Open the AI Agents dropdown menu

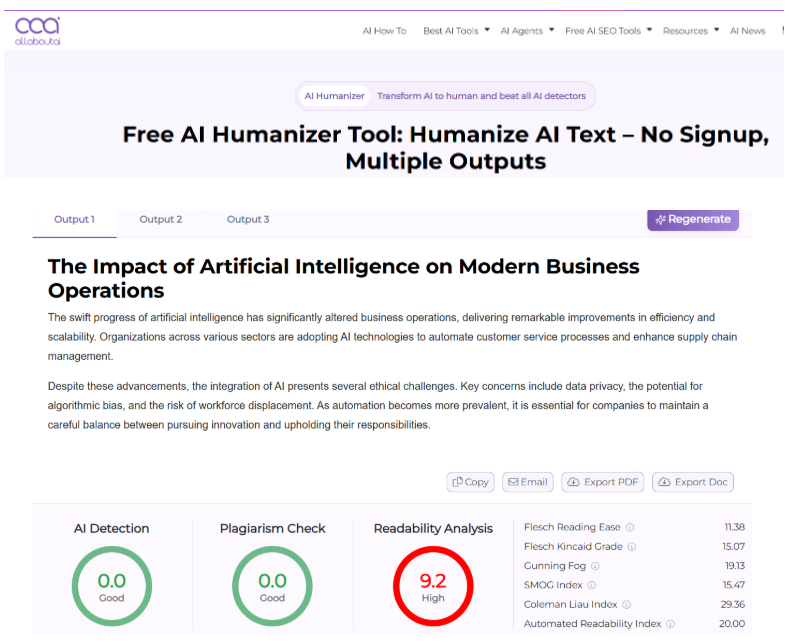click(x=551, y=30)
